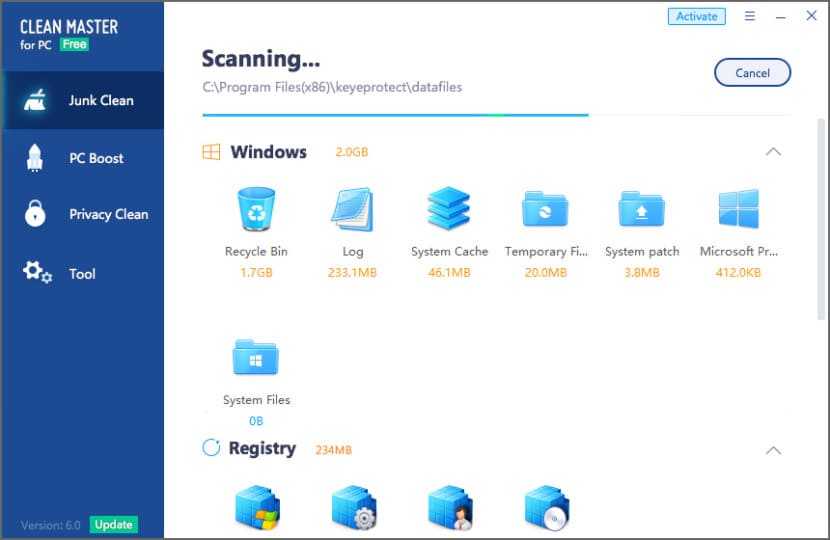Click the 412.0KB size value
Screen dimensions: 830x540
coord(738,273)
